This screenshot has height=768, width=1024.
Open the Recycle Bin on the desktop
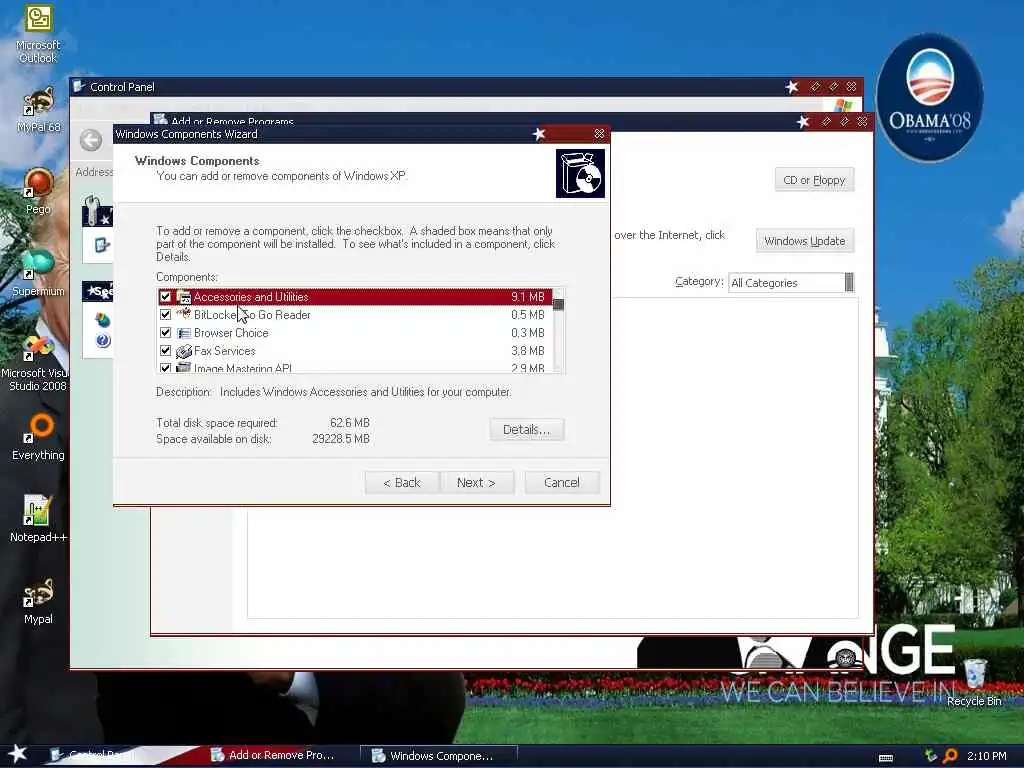pyautogui.click(x=974, y=682)
